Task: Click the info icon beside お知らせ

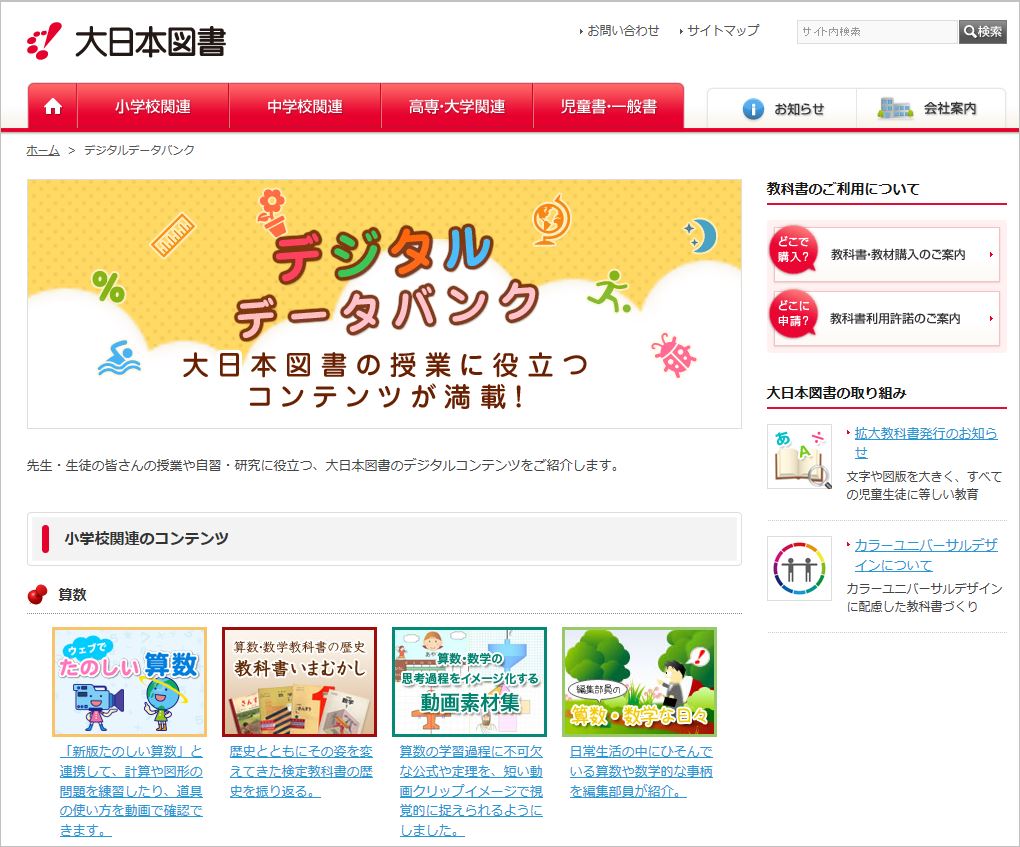Action: click(x=752, y=110)
